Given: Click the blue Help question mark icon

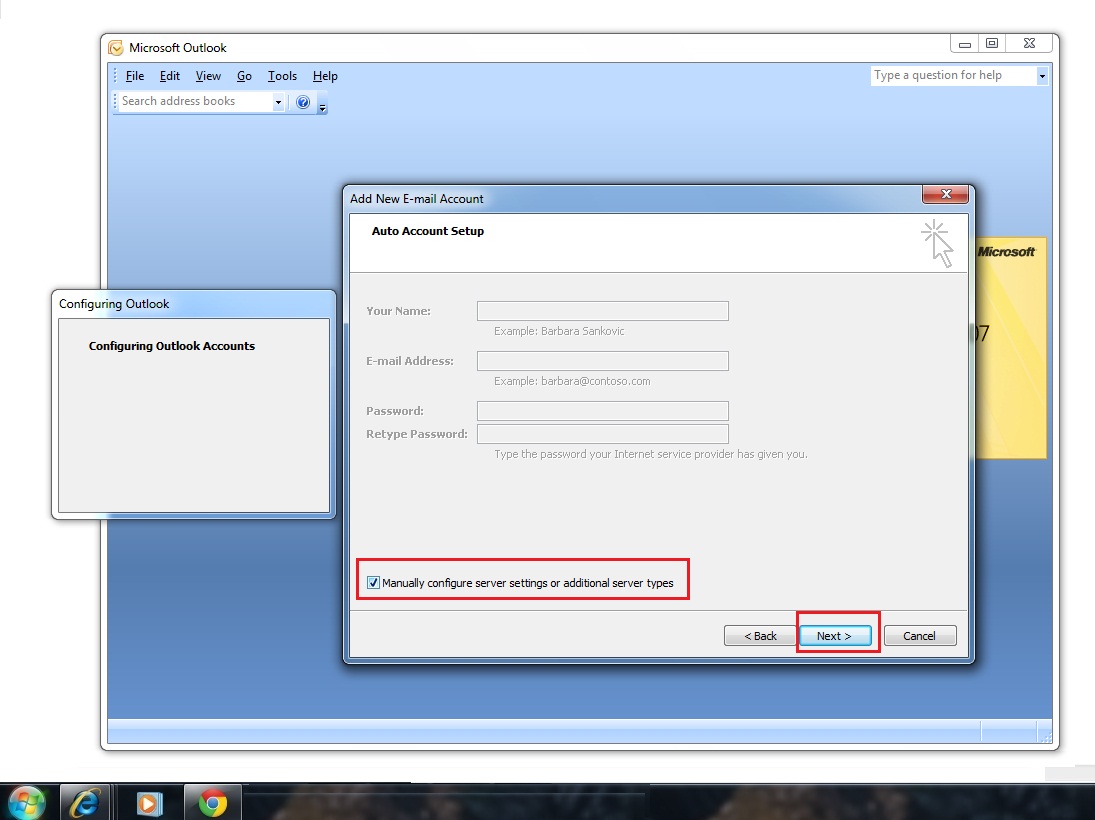Looking at the screenshot, I should (303, 102).
